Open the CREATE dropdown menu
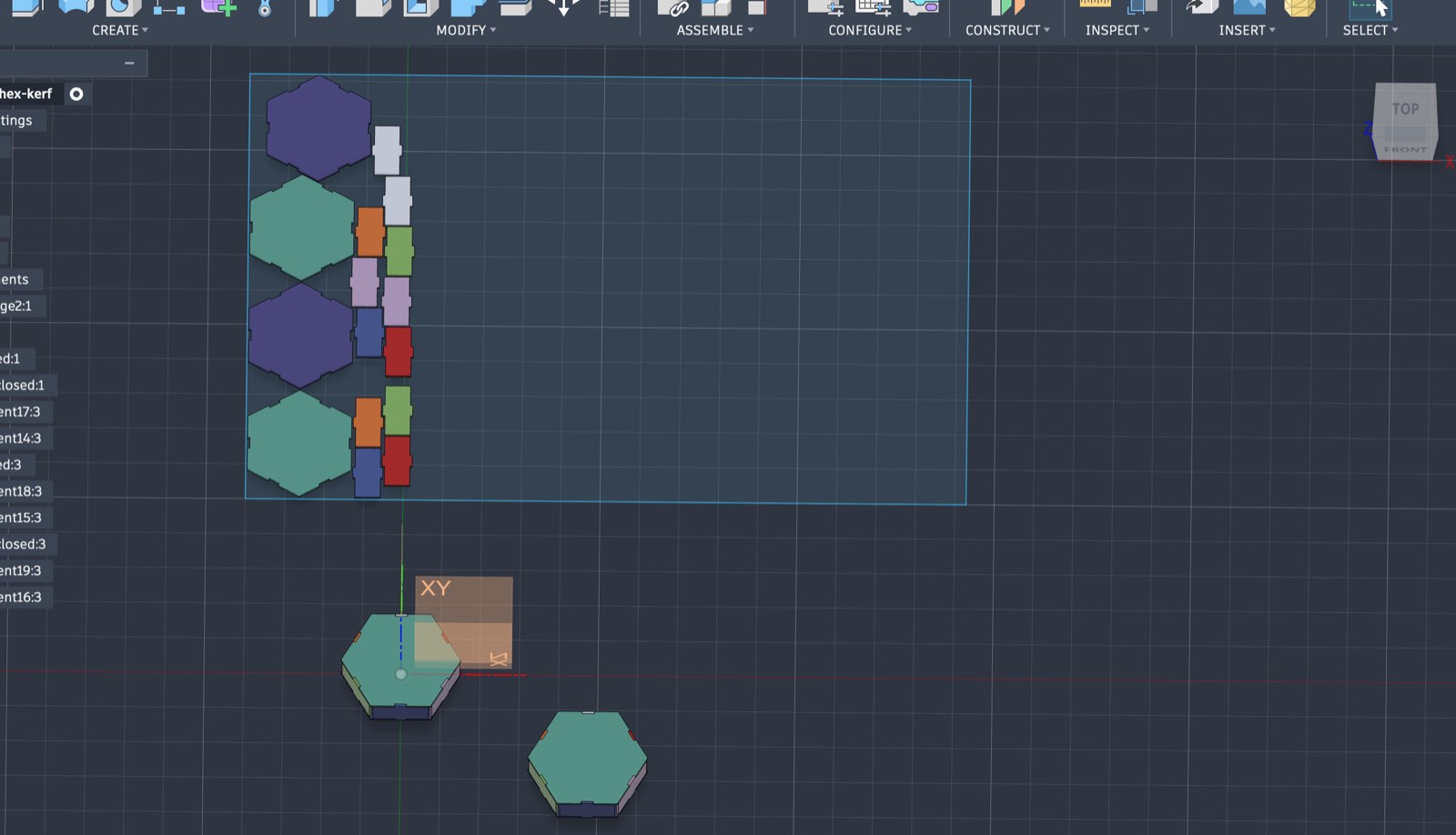This screenshot has height=835, width=1456. coord(119,30)
